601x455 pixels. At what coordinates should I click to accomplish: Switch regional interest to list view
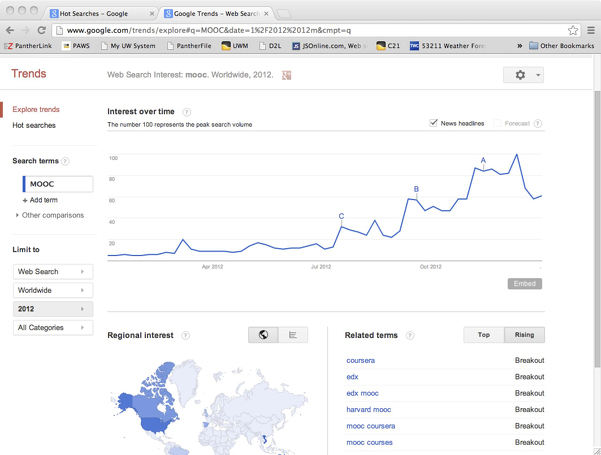click(x=293, y=335)
